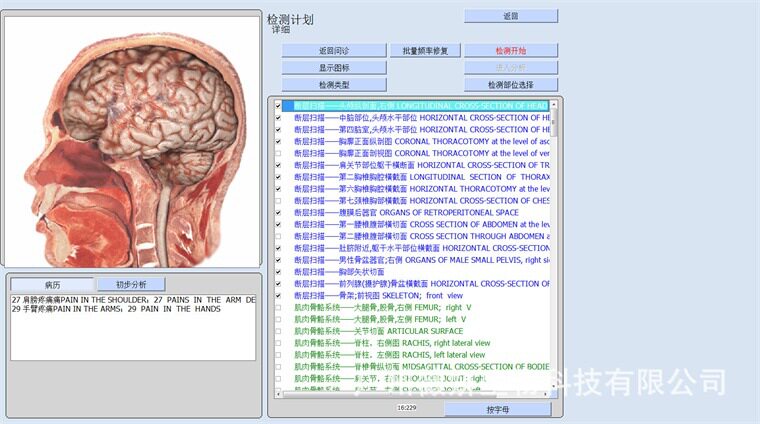Click the 批量频率修复 button

(x=425, y=50)
